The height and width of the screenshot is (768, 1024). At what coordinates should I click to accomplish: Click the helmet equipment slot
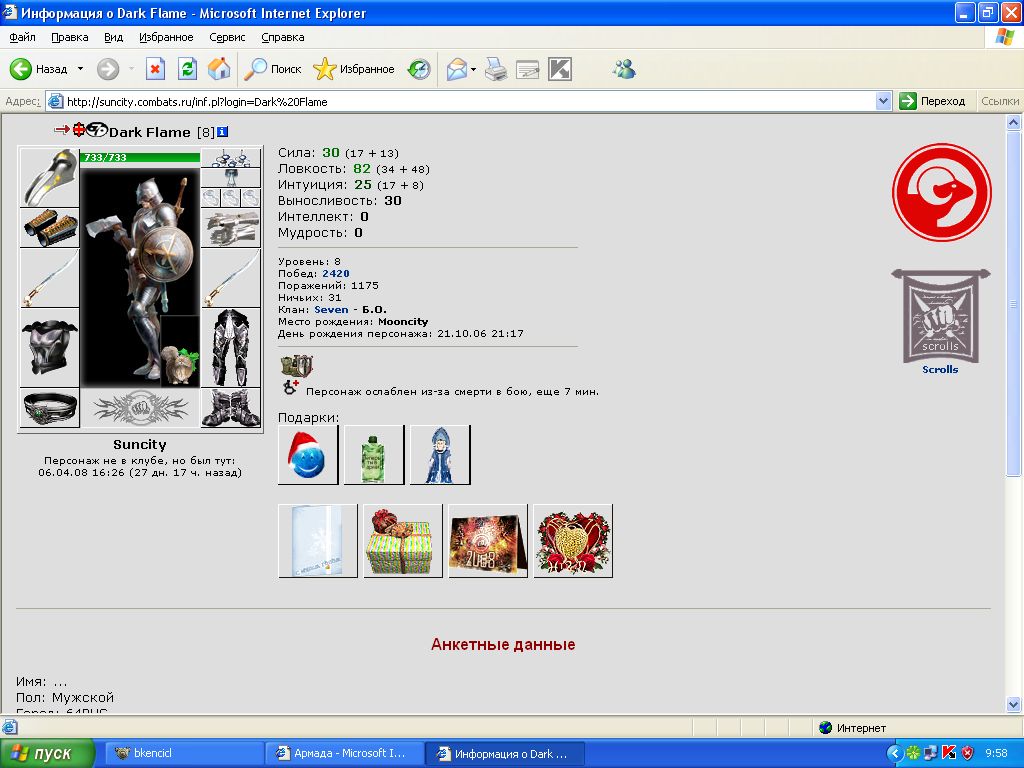pyautogui.click(x=50, y=178)
